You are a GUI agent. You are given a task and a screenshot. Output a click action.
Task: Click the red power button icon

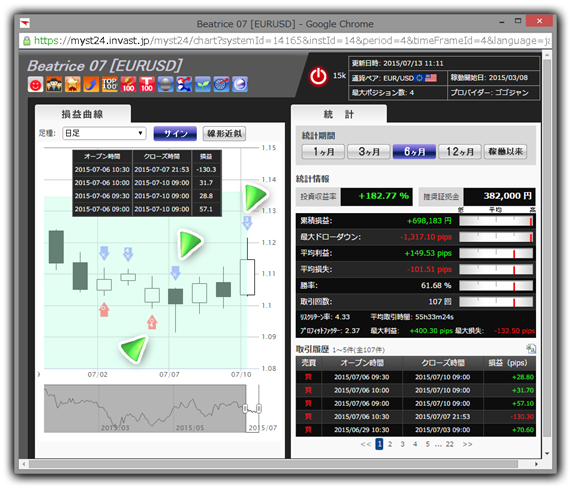coord(318,77)
